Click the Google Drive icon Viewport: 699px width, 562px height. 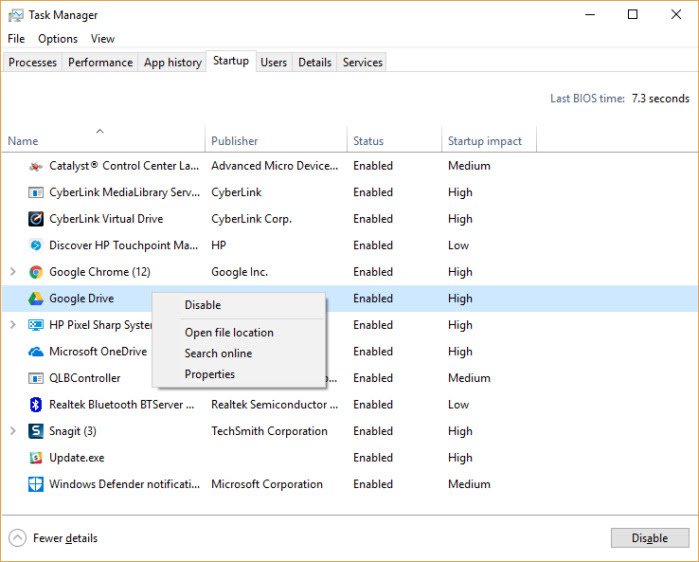(36, 298)
